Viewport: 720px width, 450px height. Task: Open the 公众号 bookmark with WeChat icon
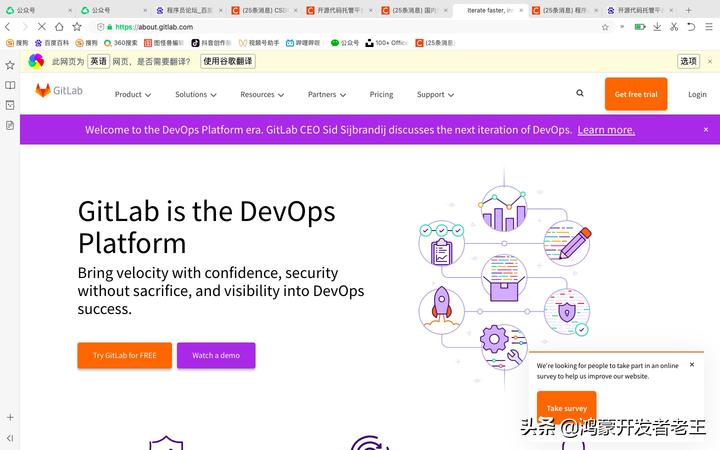(345, 43)
